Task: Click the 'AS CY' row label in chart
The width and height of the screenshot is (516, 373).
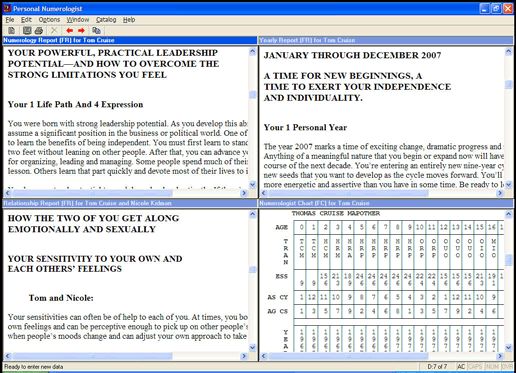Action: click(278, 297)
